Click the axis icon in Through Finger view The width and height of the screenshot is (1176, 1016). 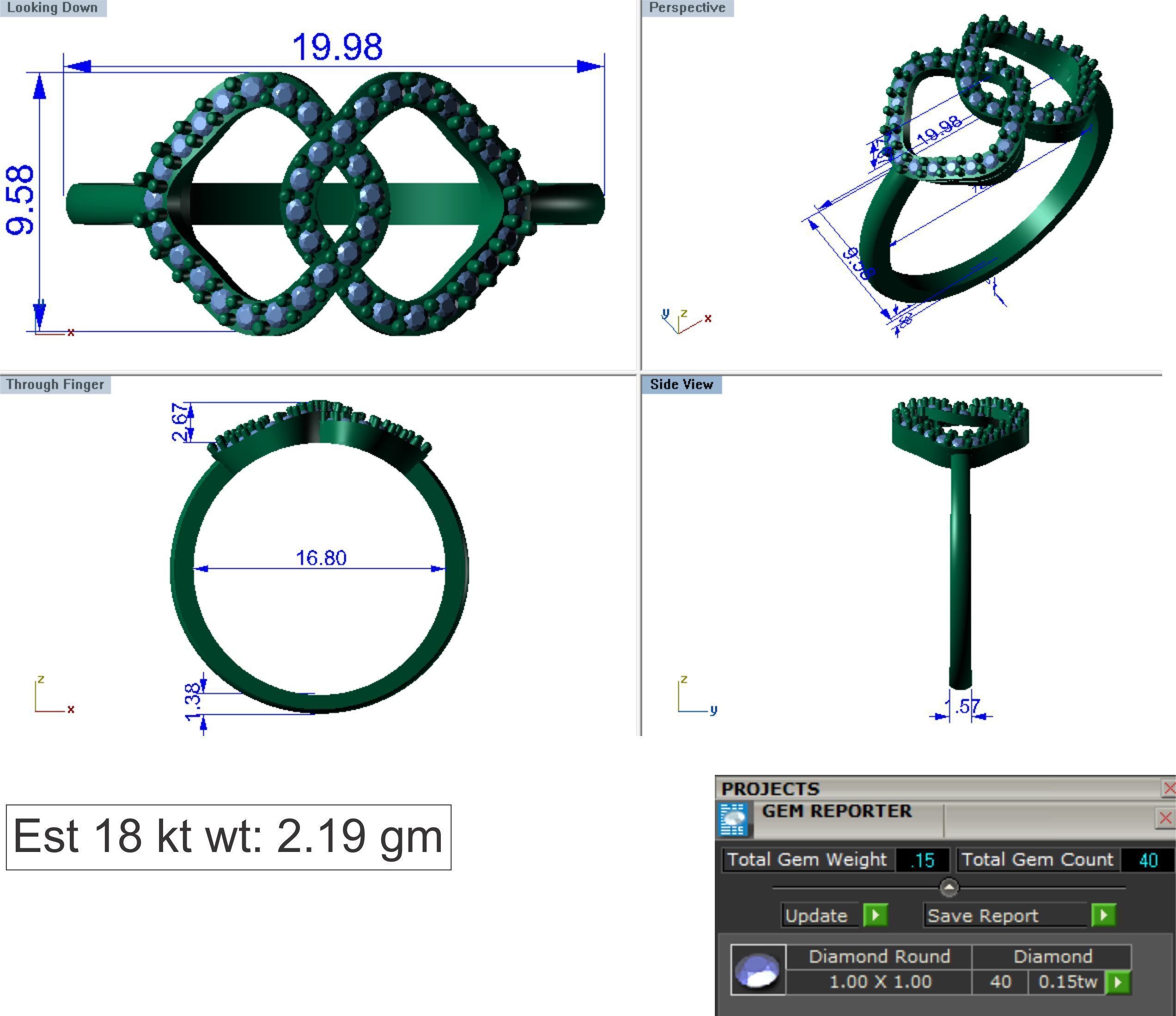tap(54, 695)
